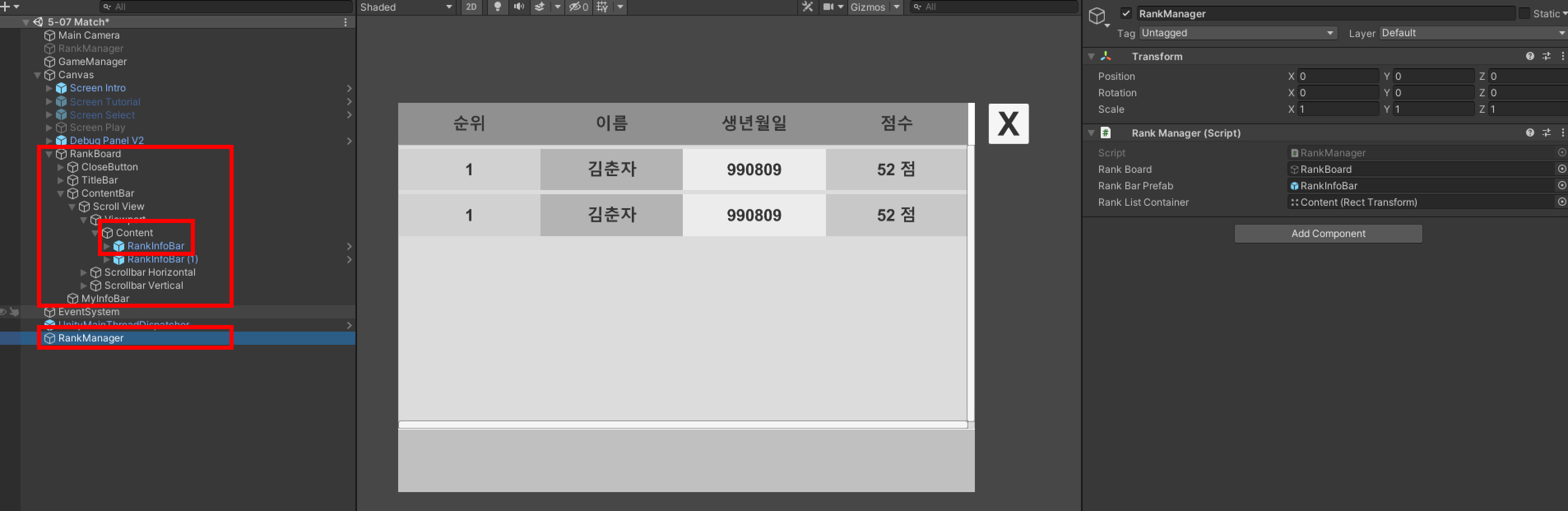Toggle scene effects (skybox/fog) icon
The height and width of the screenshot is (511, 1568).
(539, 7)
